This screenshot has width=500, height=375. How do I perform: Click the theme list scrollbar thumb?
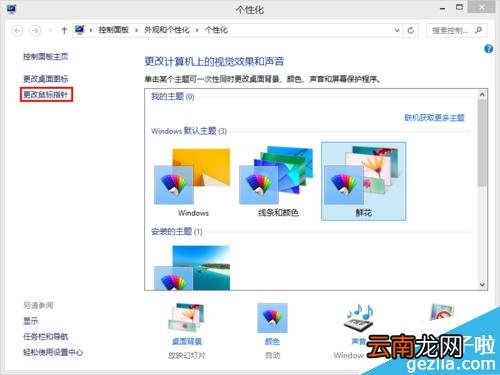click(482, 143)
